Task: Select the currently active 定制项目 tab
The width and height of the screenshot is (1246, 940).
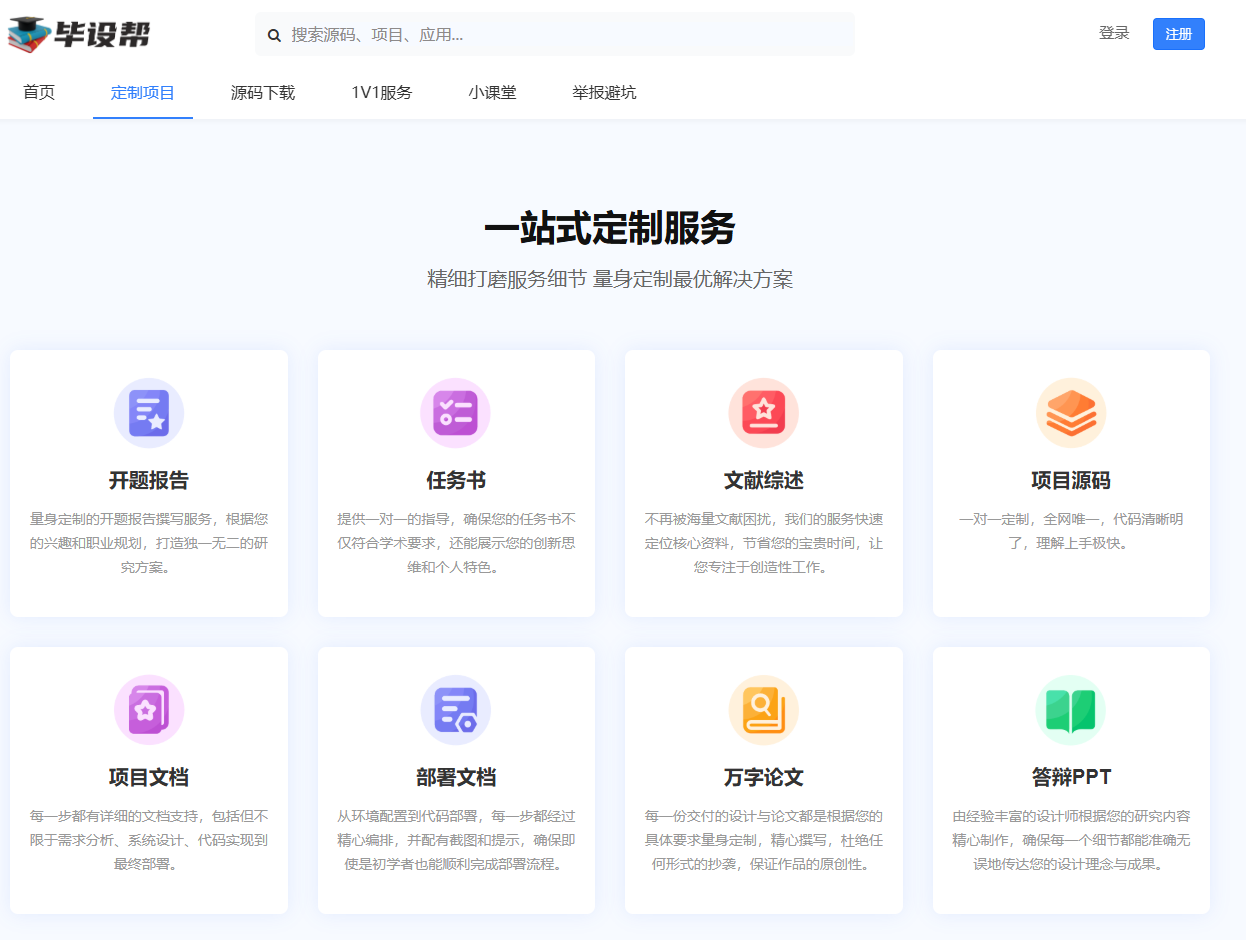Action: tap(142, 93)
